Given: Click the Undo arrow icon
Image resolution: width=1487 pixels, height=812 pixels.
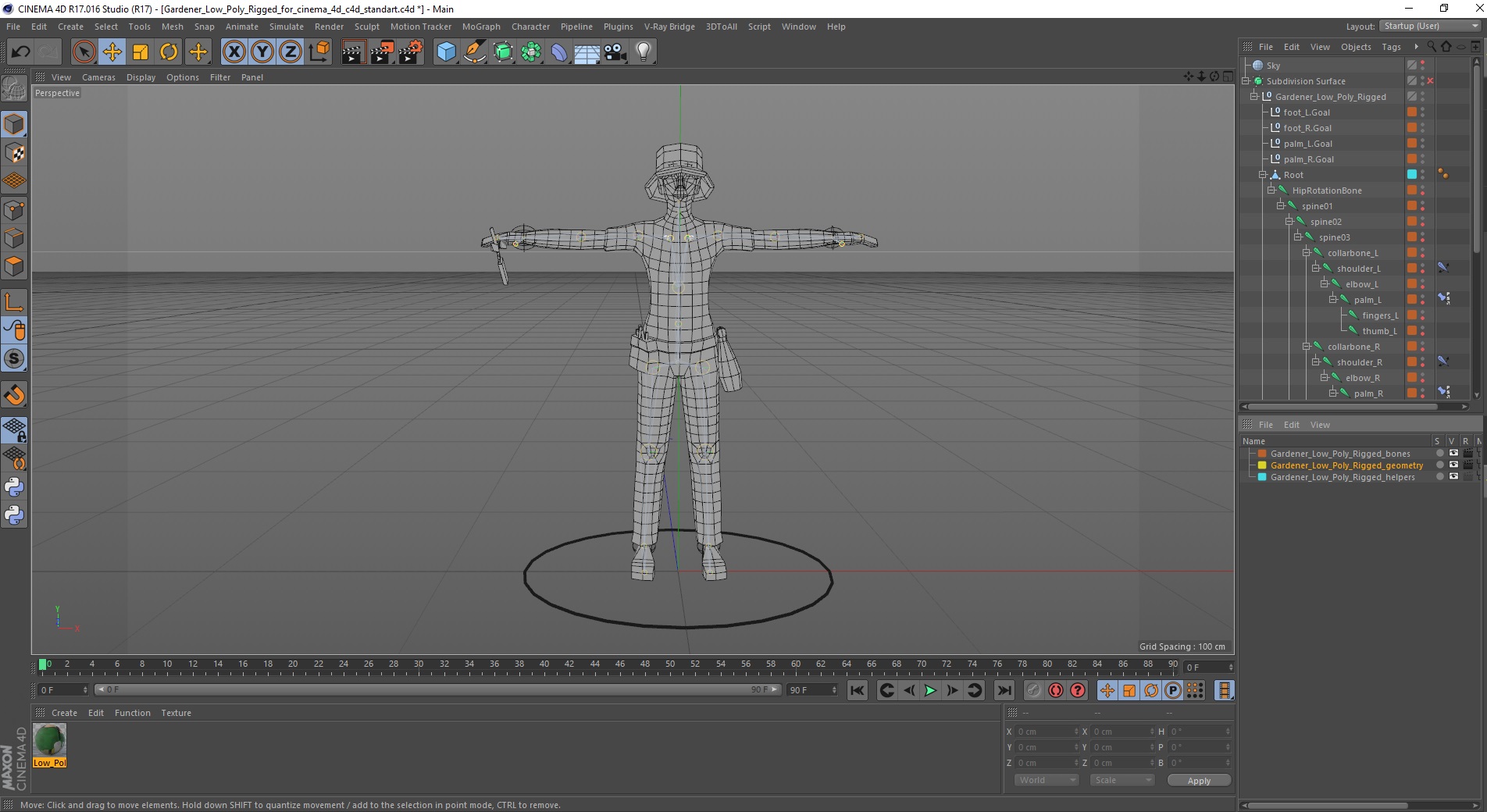Looking at the screenshot, I should coord(20,52).
